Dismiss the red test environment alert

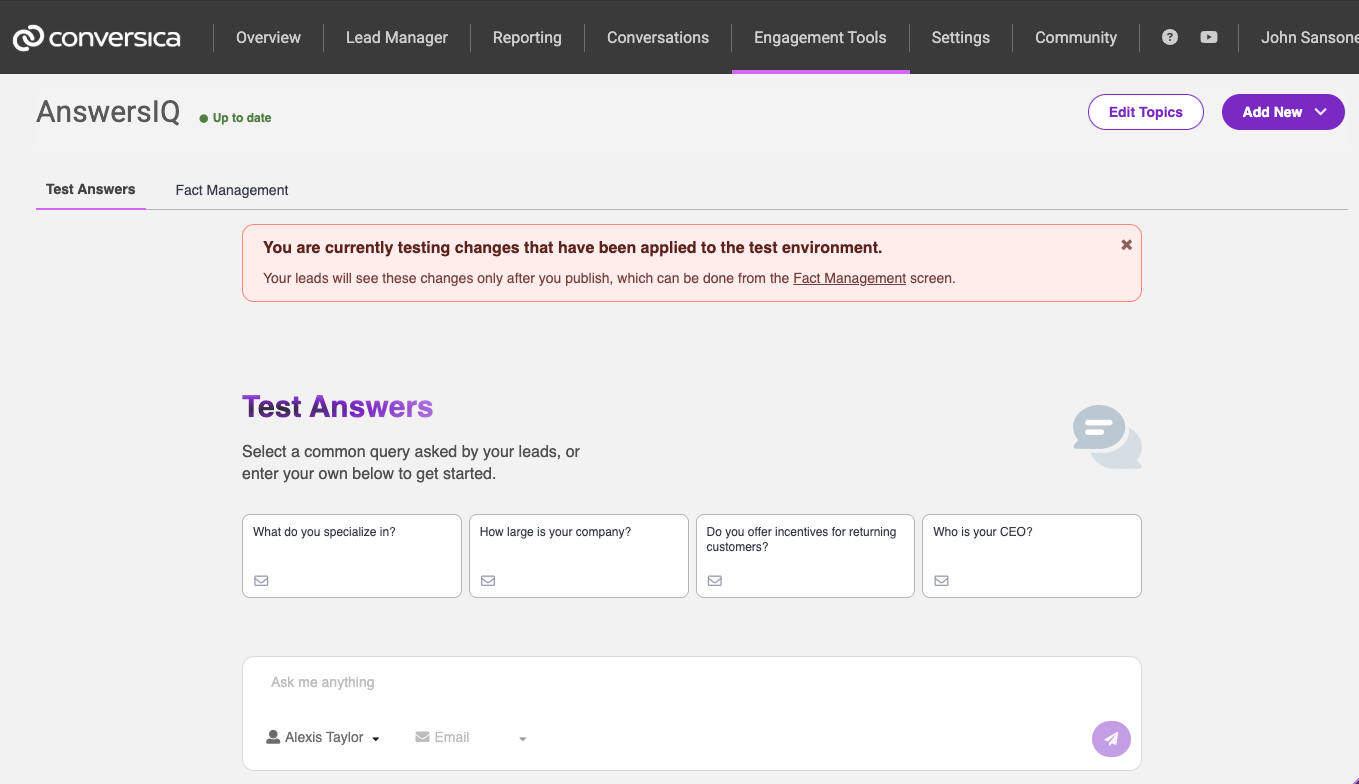coord(1126,245)
